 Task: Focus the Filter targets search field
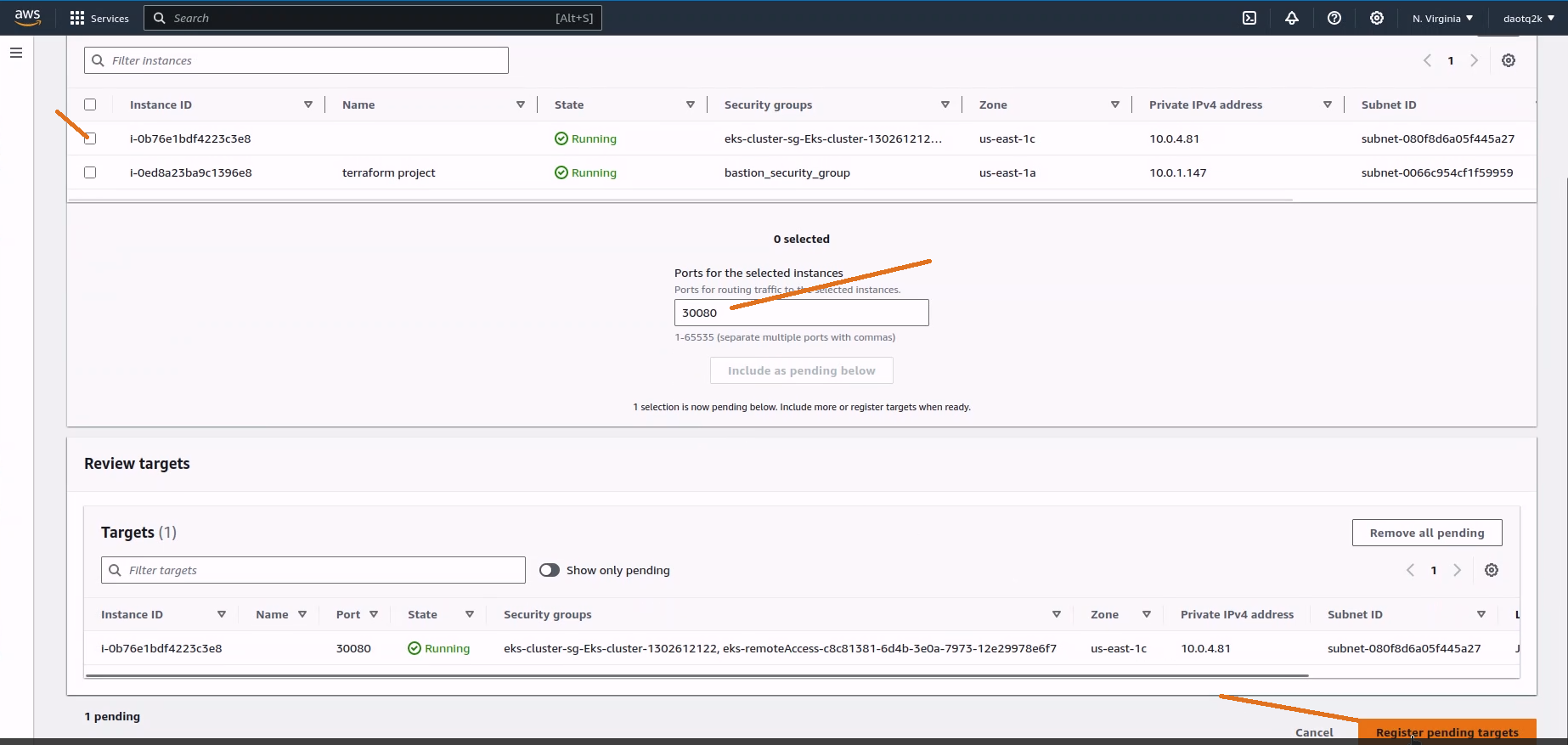click(313, 570)
